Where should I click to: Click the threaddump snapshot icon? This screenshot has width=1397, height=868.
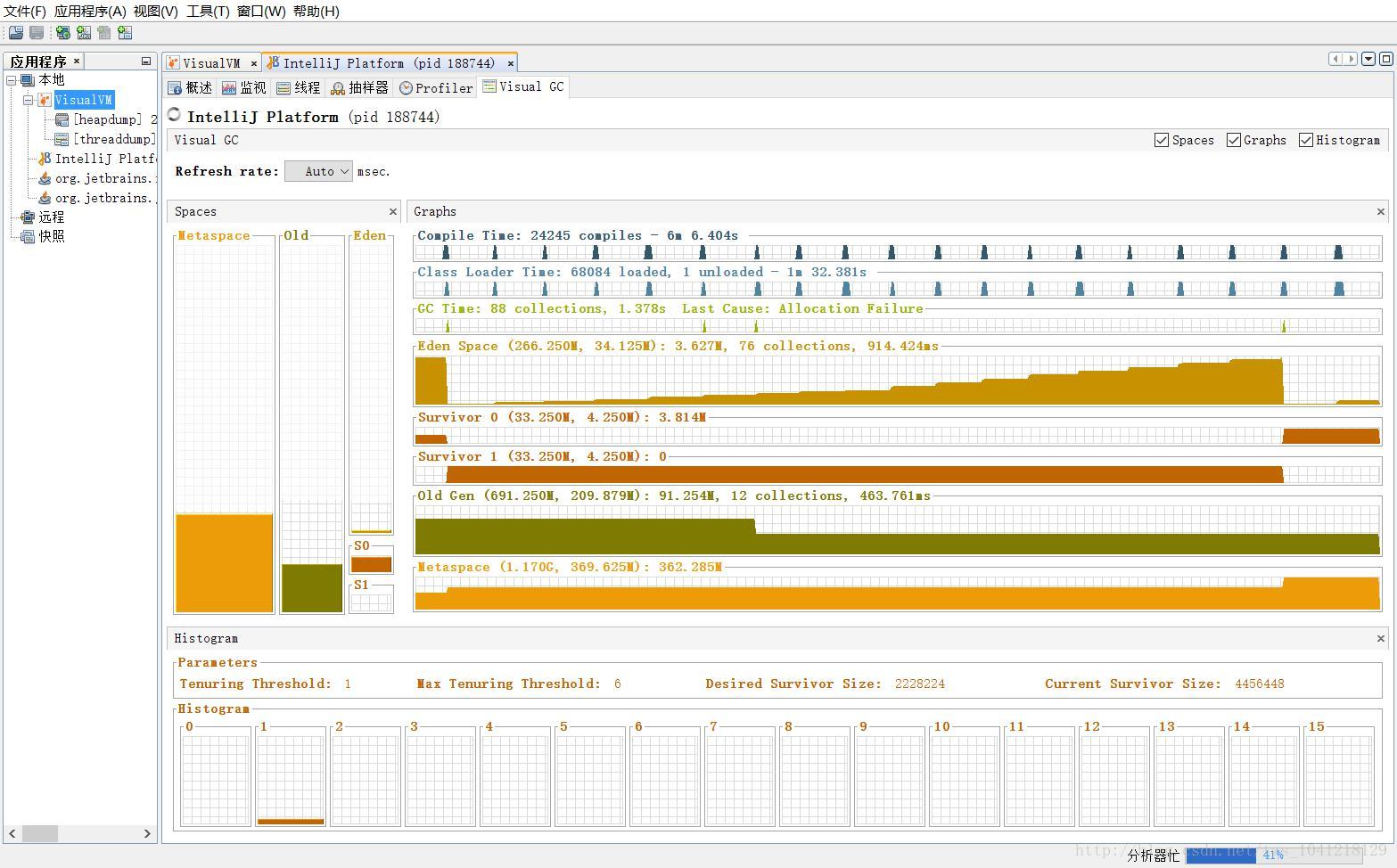coord(62,139)
